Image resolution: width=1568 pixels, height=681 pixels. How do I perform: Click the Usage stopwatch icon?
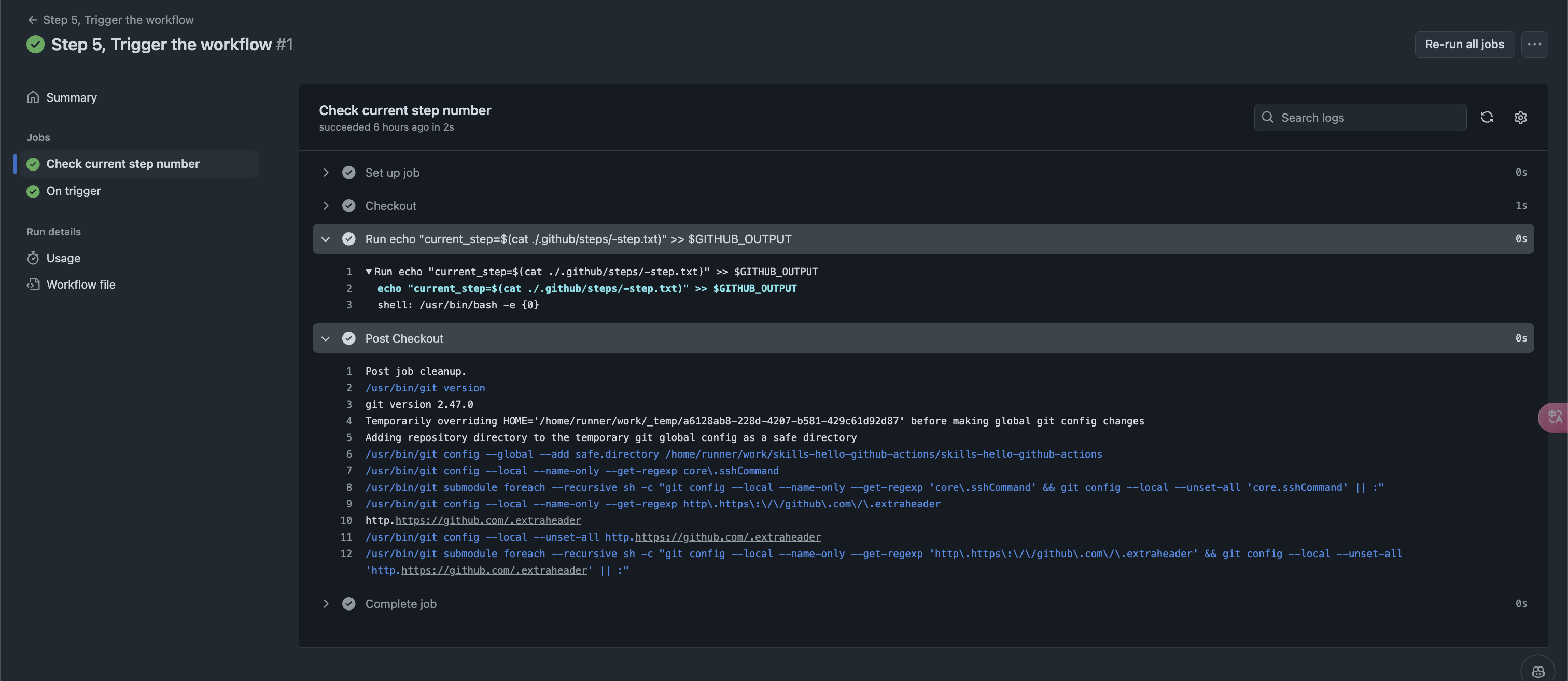click(33, 258)
